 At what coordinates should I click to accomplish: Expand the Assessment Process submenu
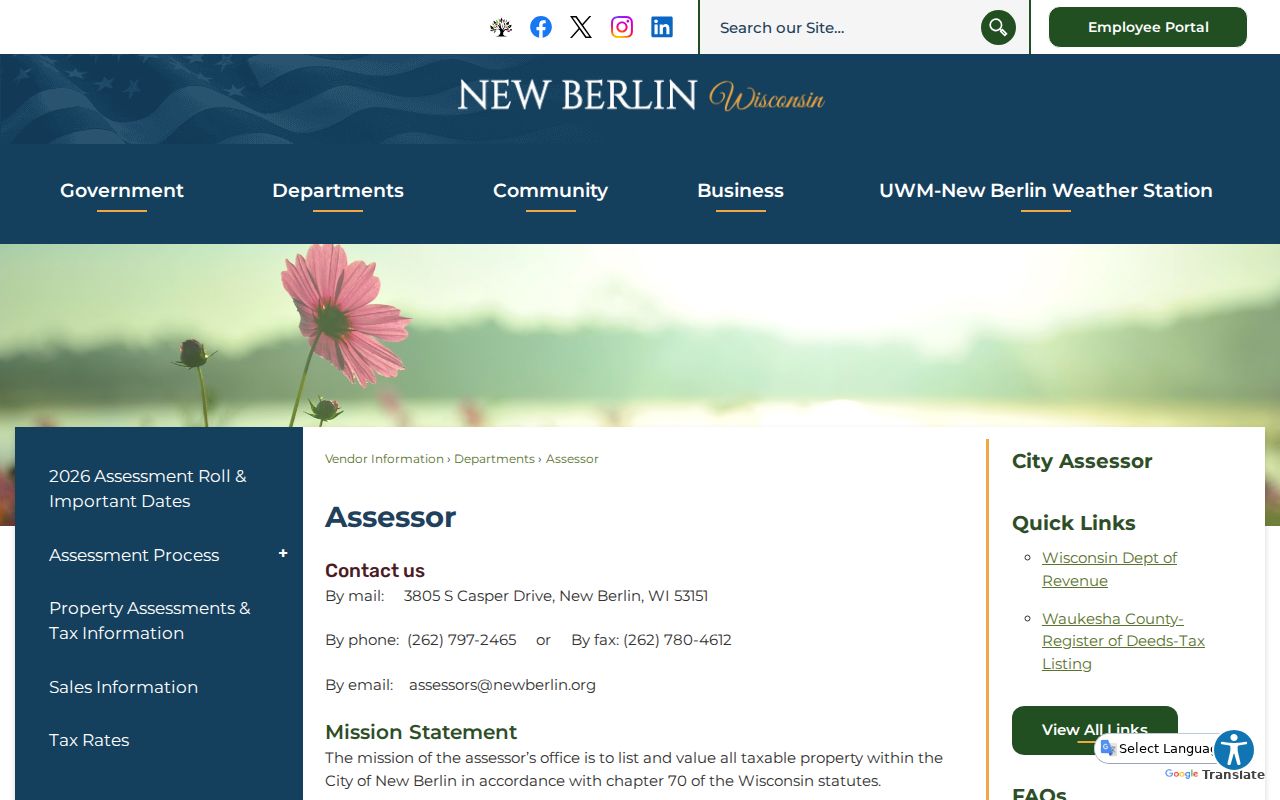click(283, 553)
